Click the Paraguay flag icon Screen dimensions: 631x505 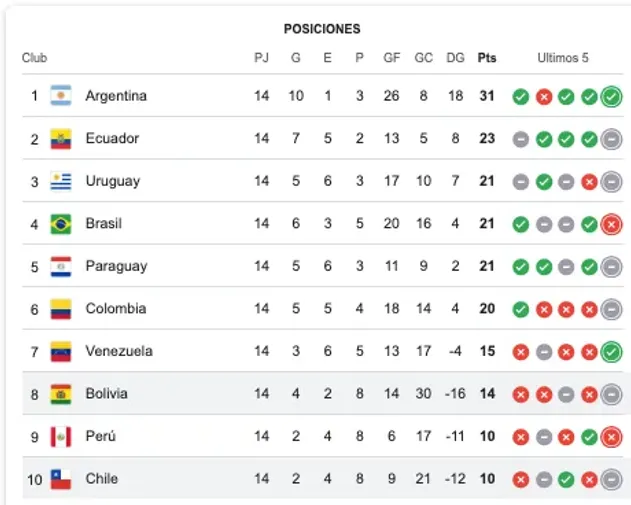pos(61,266)
